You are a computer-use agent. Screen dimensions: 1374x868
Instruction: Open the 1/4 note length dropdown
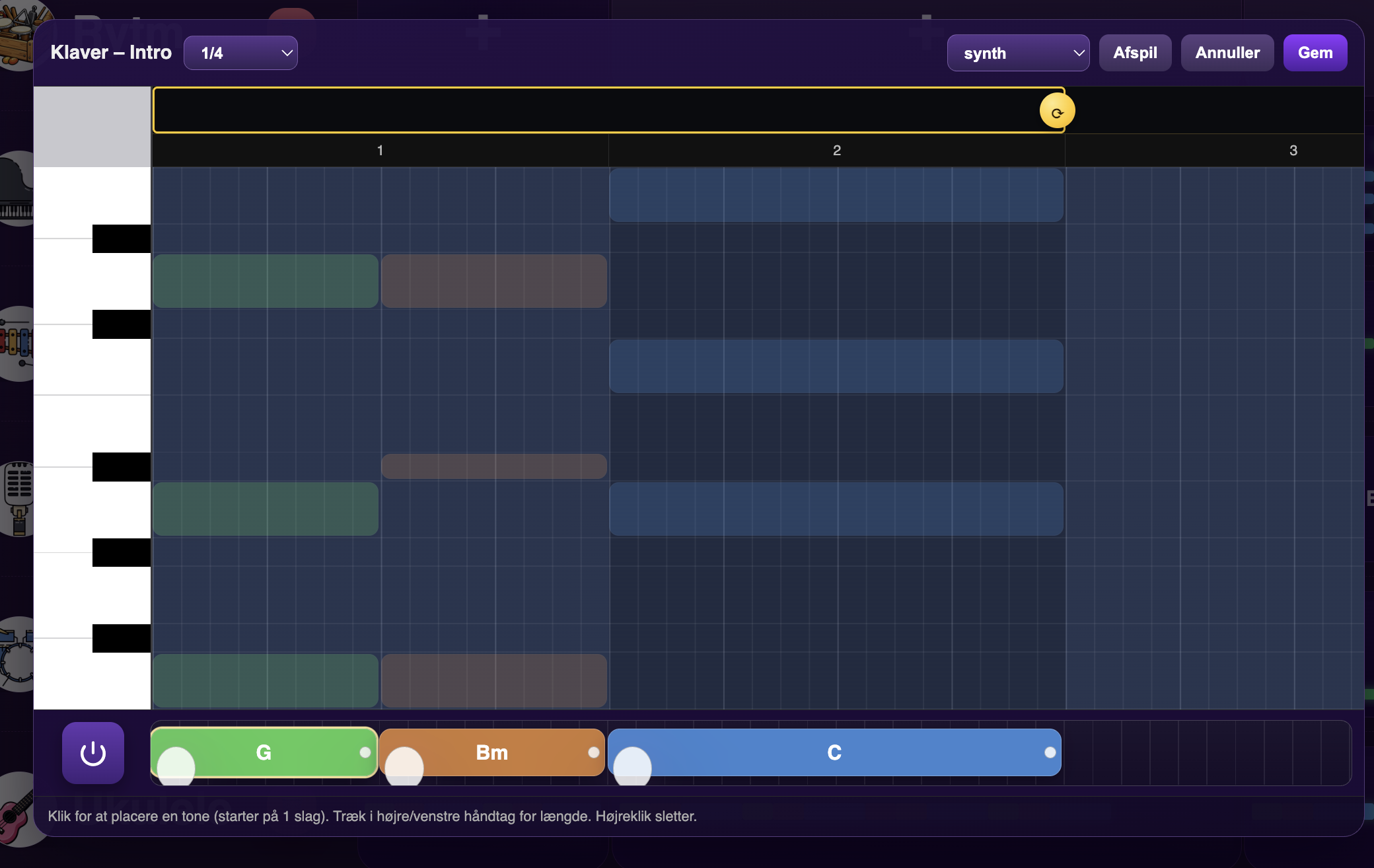pos(240,53)
